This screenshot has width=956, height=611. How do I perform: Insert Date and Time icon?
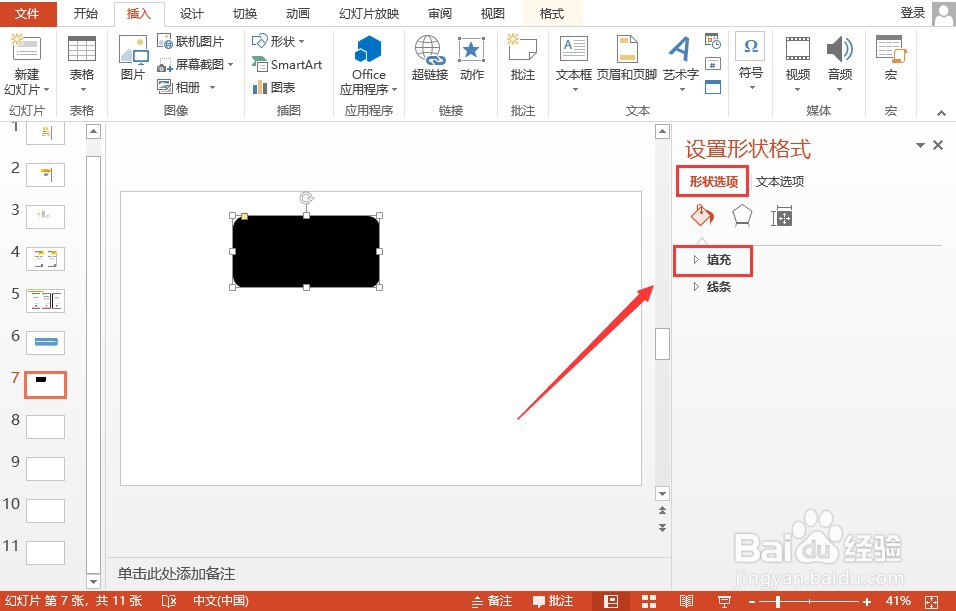click(x=713, y=41)
